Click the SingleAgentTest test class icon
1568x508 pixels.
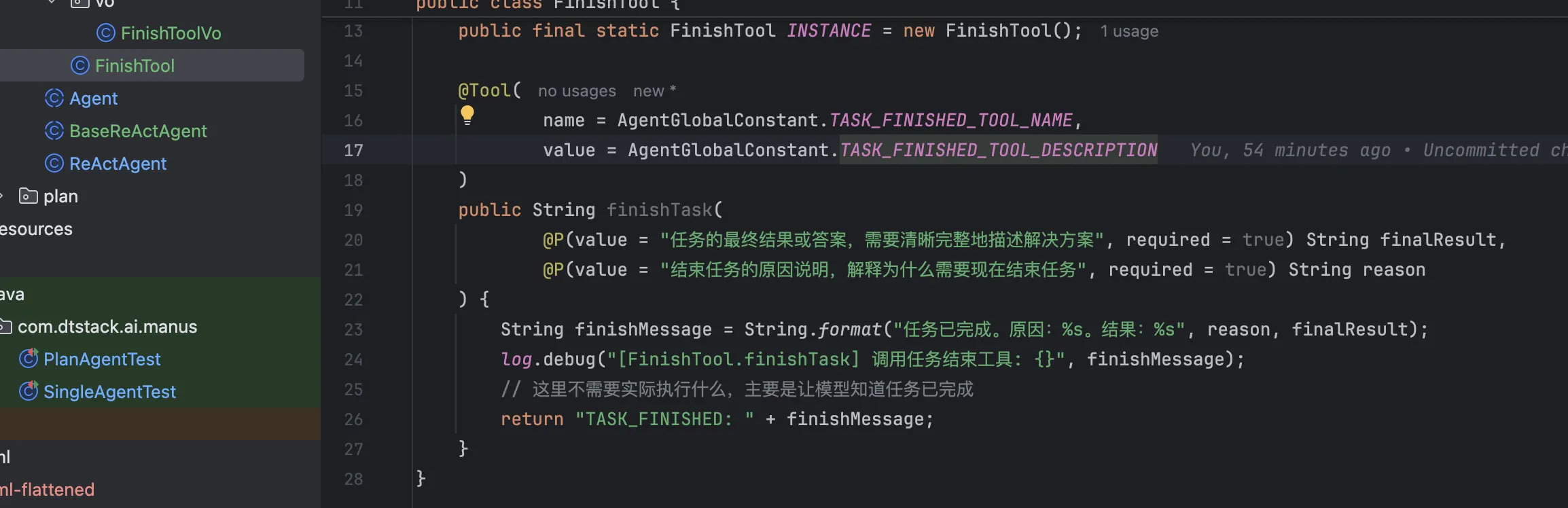[29, 391]
